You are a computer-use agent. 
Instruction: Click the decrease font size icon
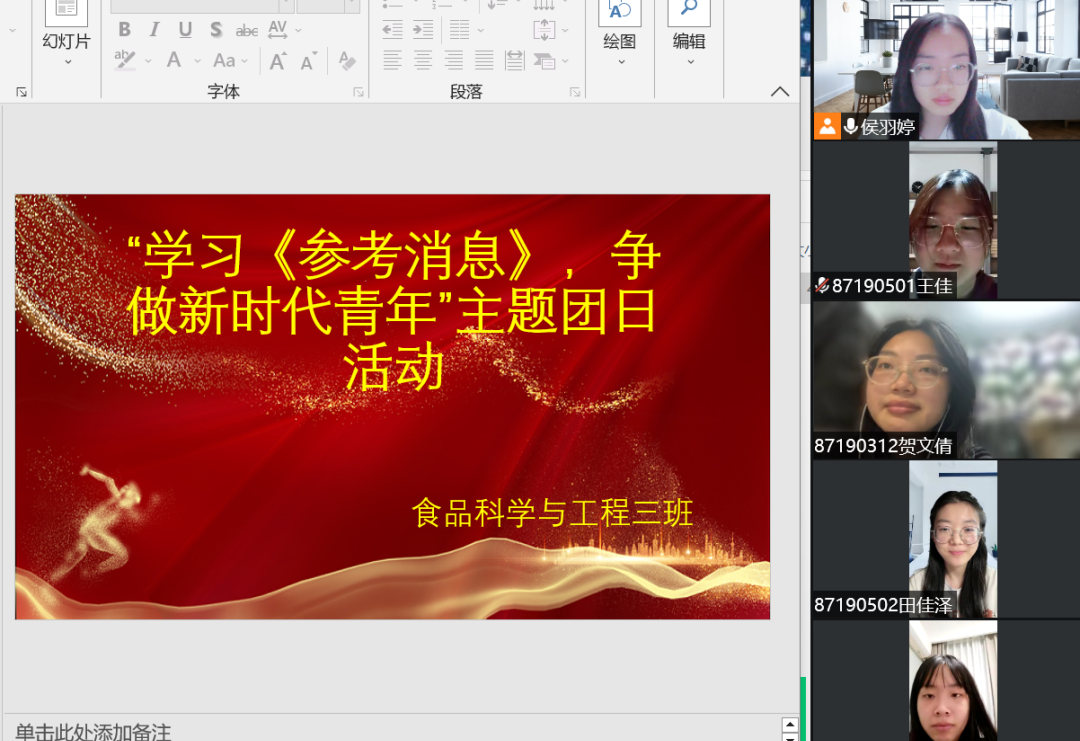[x=309, y=61]
